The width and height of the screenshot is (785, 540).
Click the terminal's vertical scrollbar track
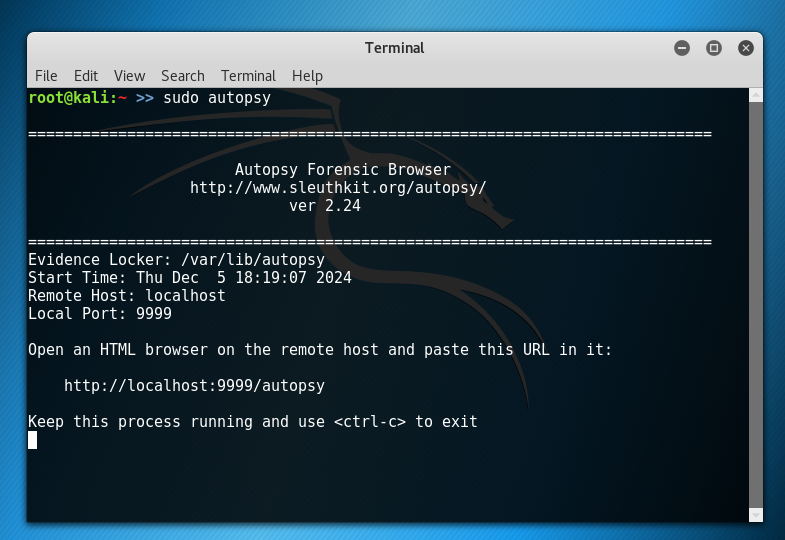756,300
